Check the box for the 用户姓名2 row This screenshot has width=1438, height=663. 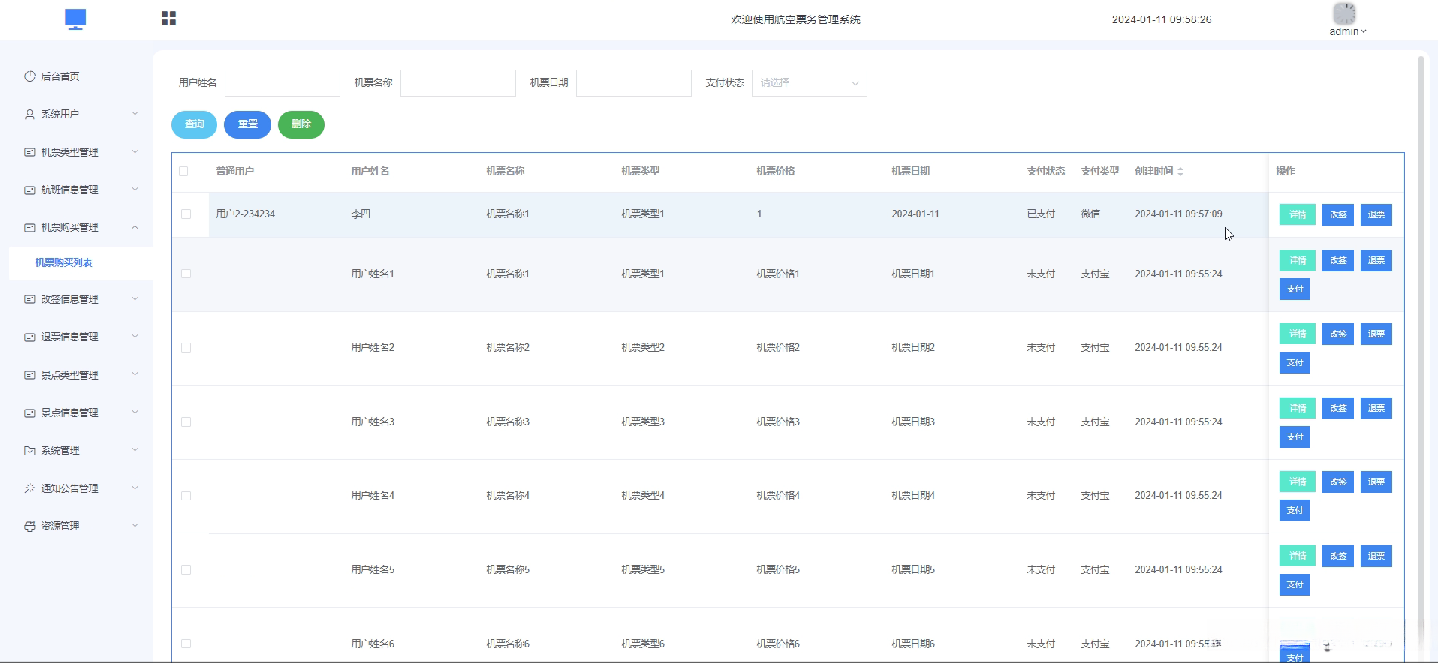coord(186,348)
